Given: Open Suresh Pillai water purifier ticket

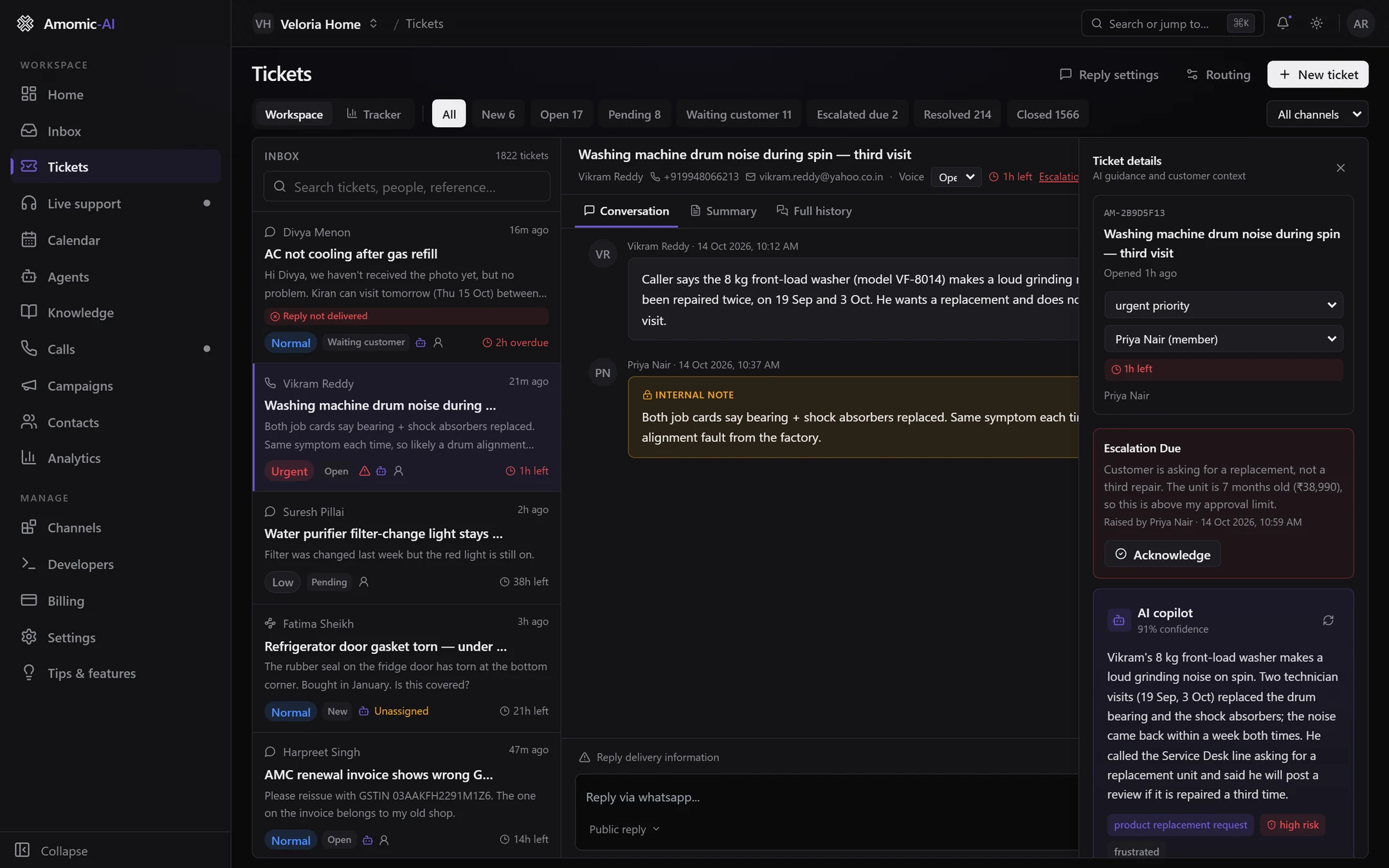Looking at the screenshot, I should (406, 548).
